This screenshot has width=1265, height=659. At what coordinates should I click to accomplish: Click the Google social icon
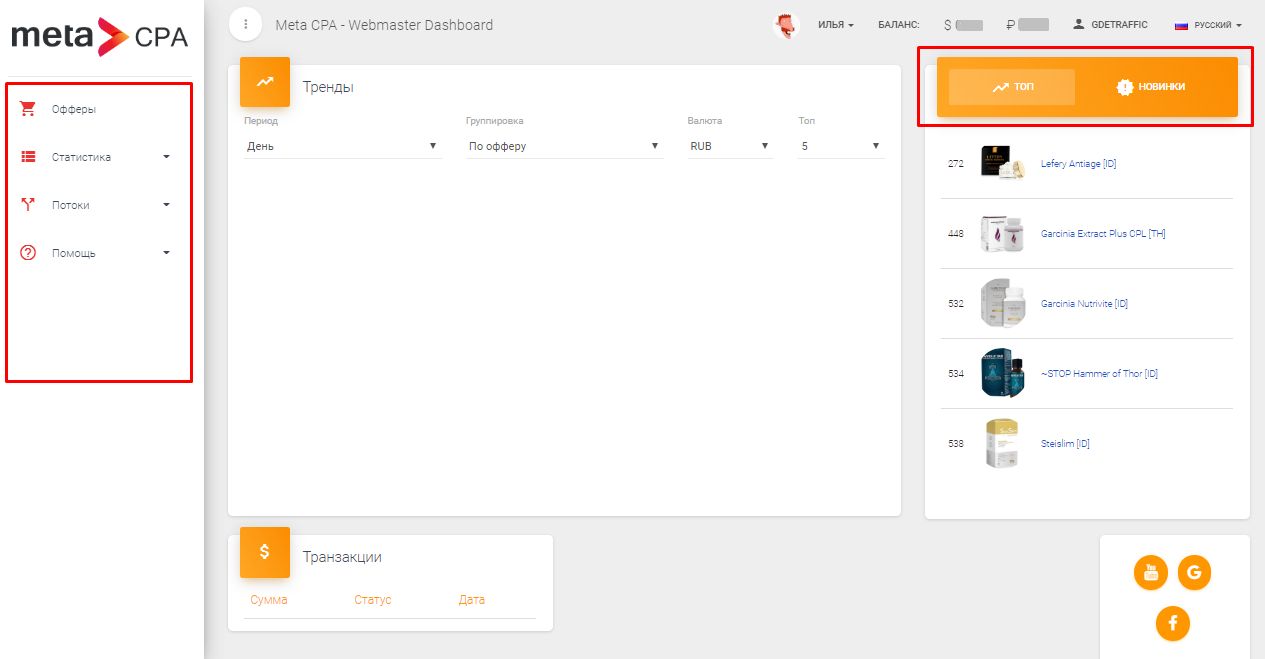point(1194,573)
